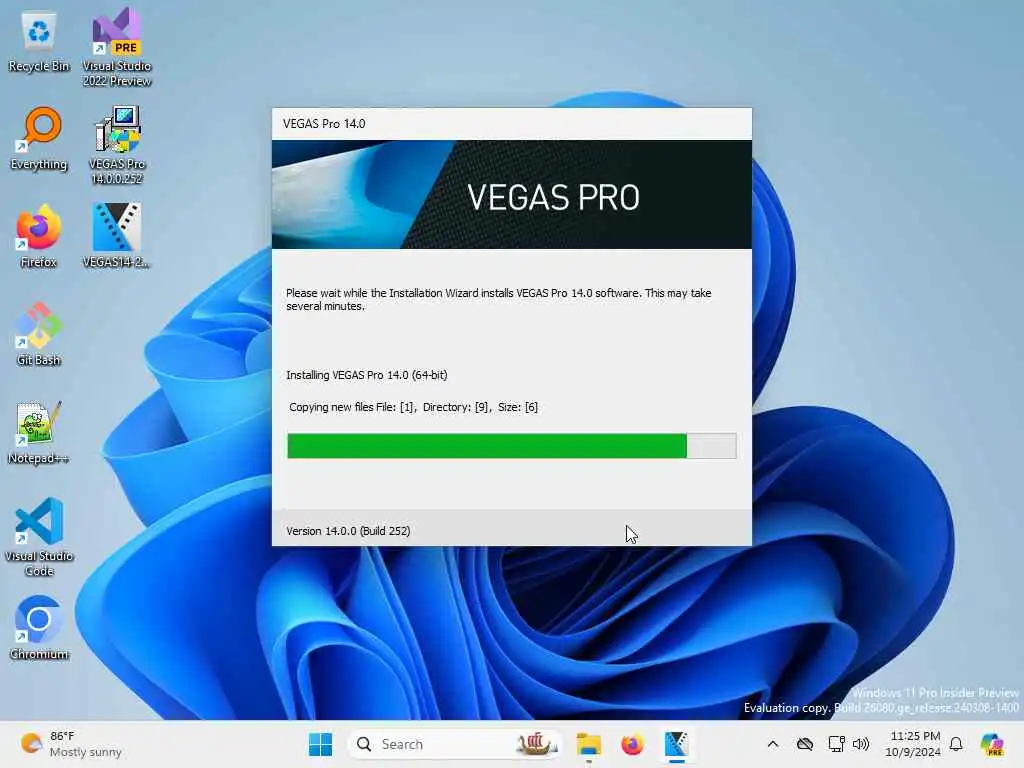Image resolution: width=1024 pixels, height=768 pixels.
Task: Click the taskbar Search box
Action: [455, 744]
